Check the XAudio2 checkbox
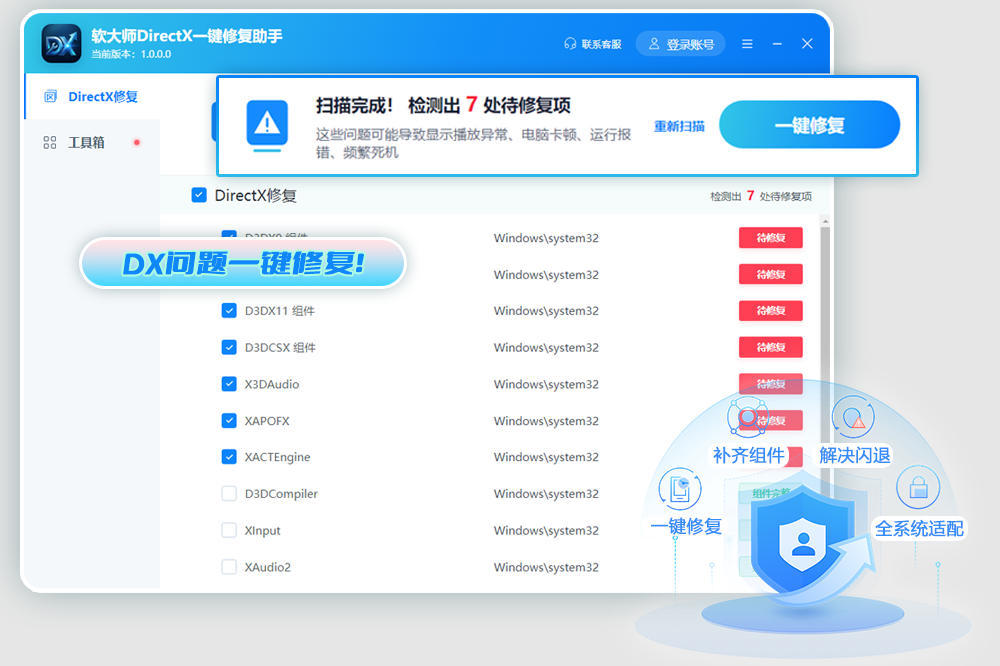 point(229,566)
